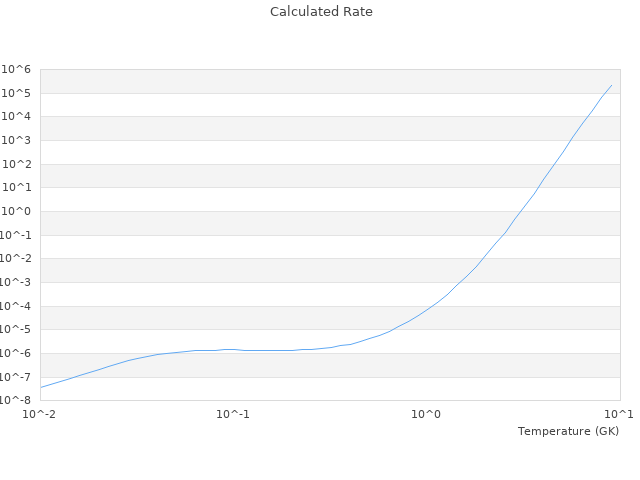Click the 10^-4 y-axis tick label

(x=15, y=306)
